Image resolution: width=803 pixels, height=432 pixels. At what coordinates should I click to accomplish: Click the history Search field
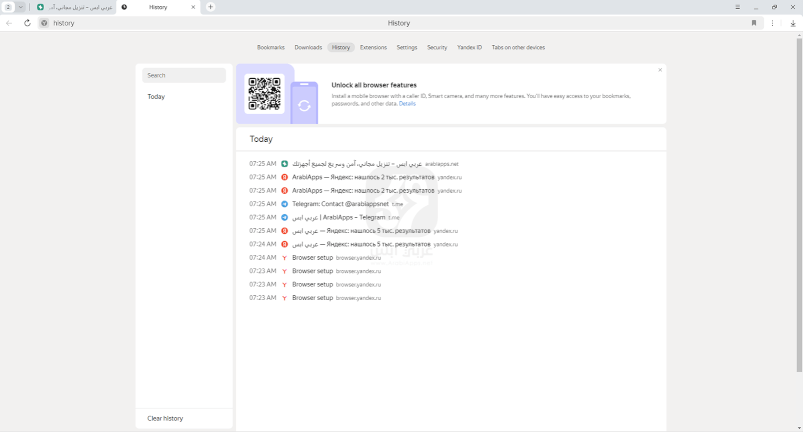(184, 75)
